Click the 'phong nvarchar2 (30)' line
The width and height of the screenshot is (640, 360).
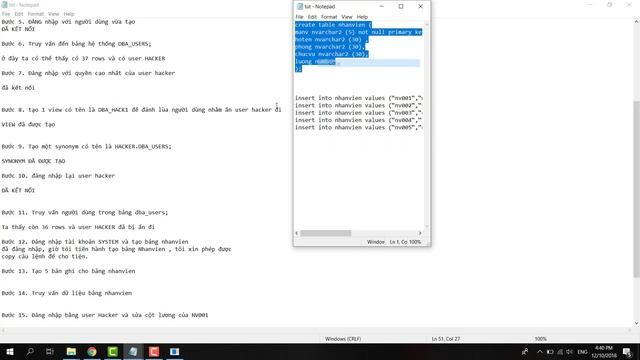[x=330, y=47]
